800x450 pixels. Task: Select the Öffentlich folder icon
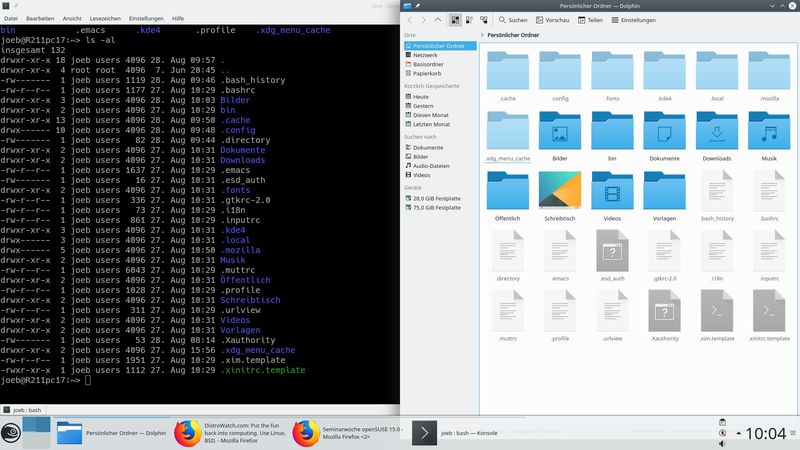tap(508, 191)
